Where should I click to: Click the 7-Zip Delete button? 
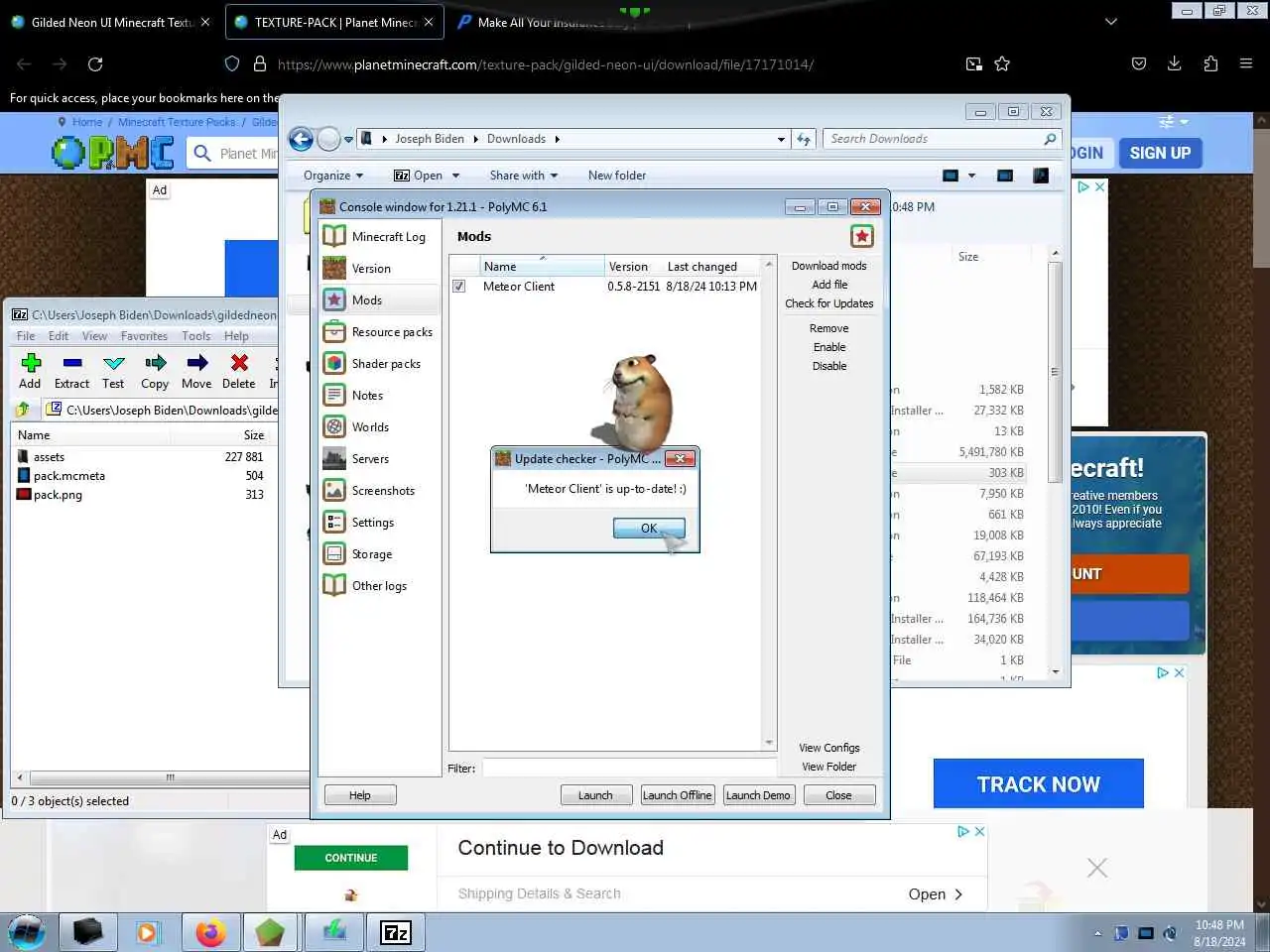coord(239,372)
